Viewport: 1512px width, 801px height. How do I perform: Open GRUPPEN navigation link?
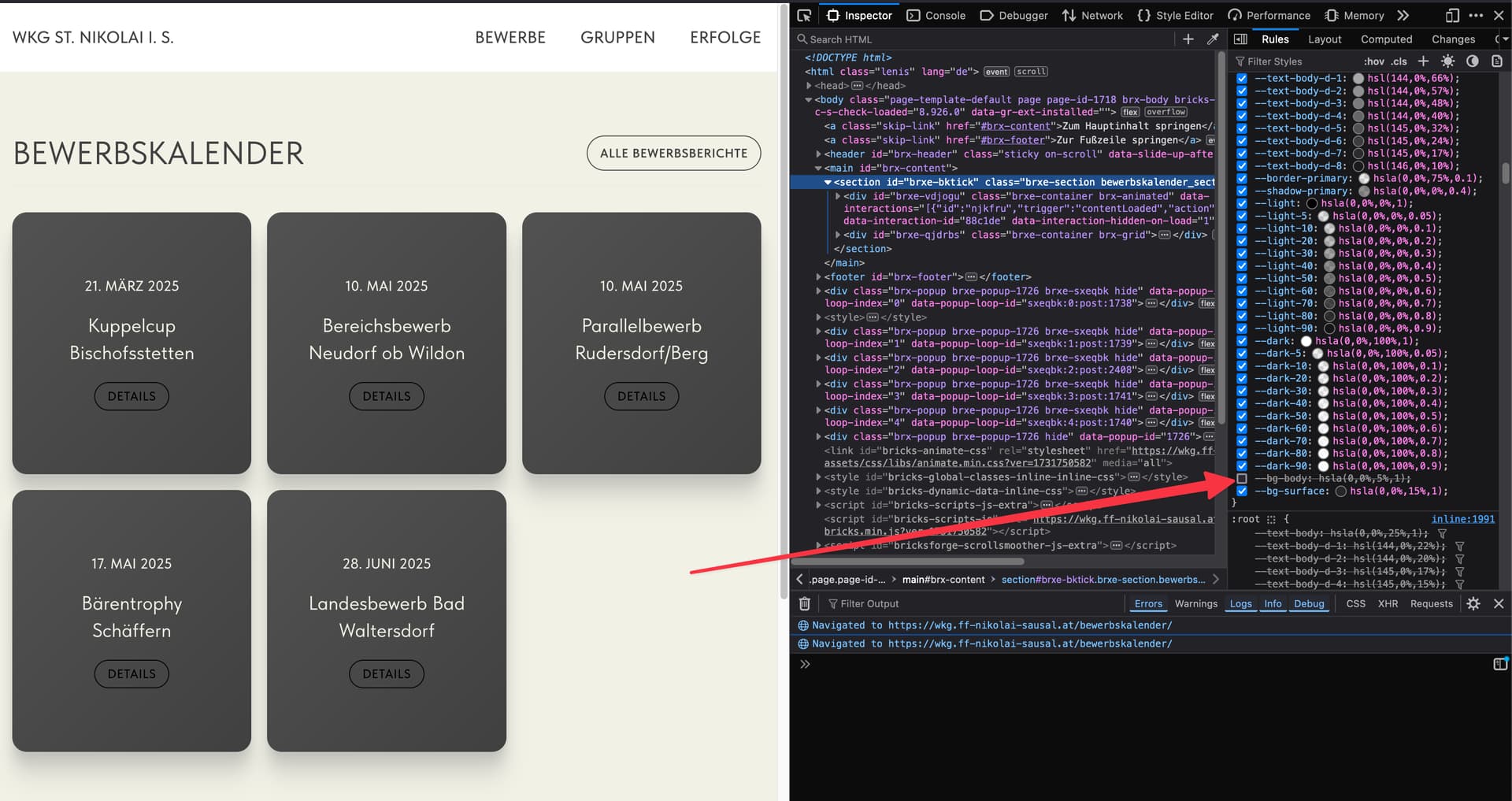(x=617, y=37)
